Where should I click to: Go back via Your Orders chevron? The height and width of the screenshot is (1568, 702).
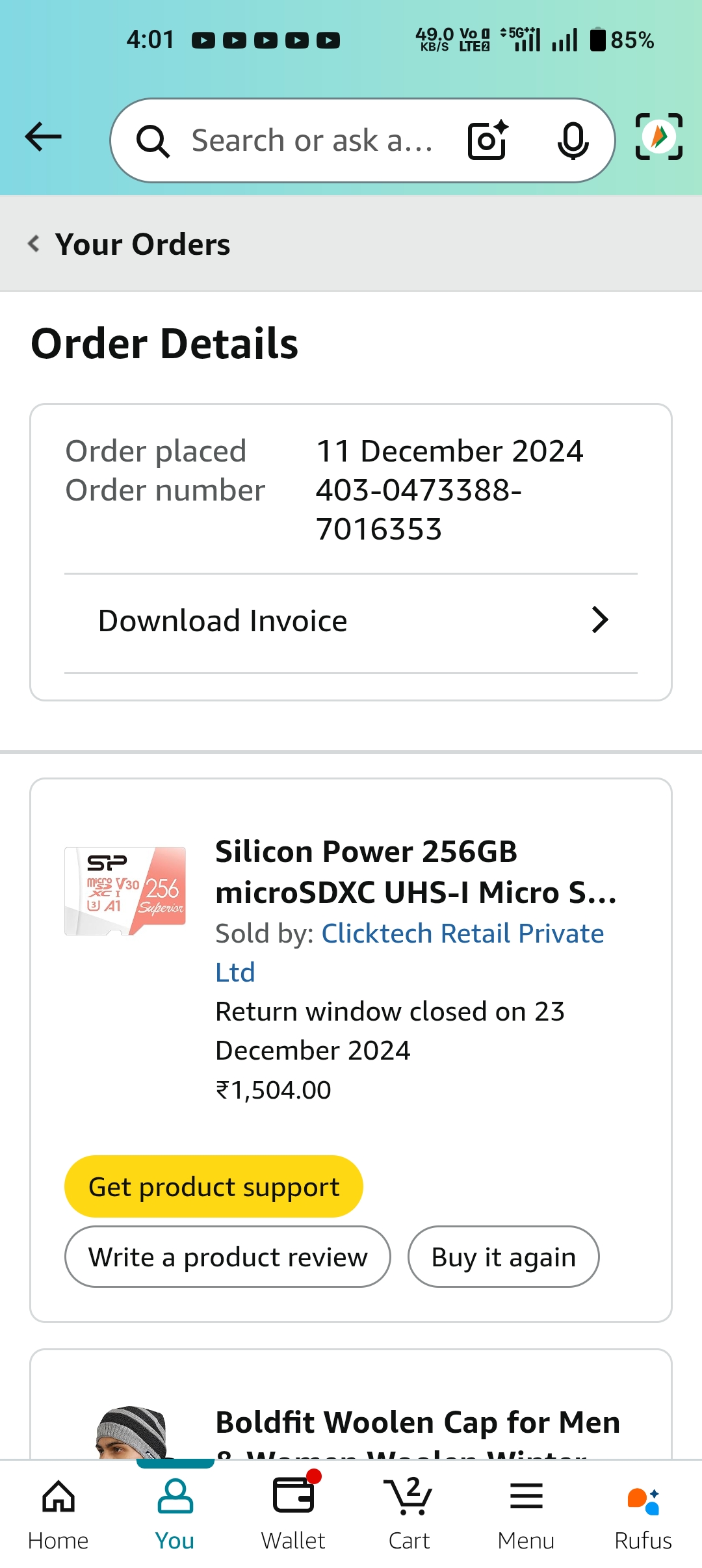tap(34, 244)
